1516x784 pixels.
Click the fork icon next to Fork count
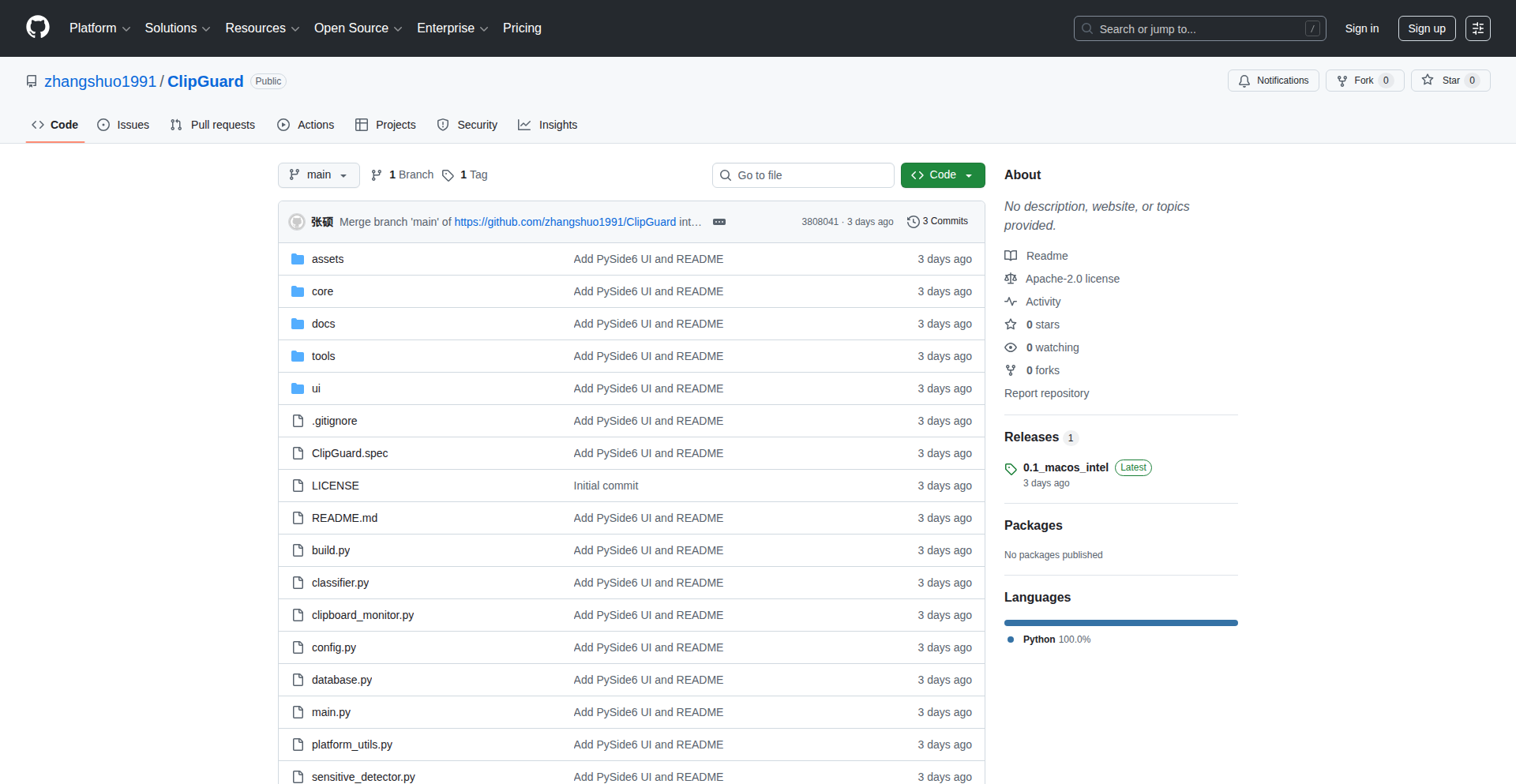[1342, 81]
